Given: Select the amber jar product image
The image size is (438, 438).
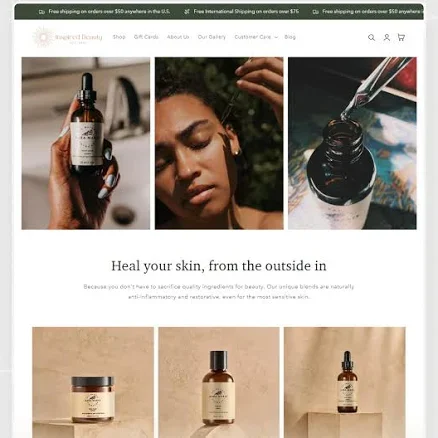Looking at the screenshot, I should click(93, 382).
